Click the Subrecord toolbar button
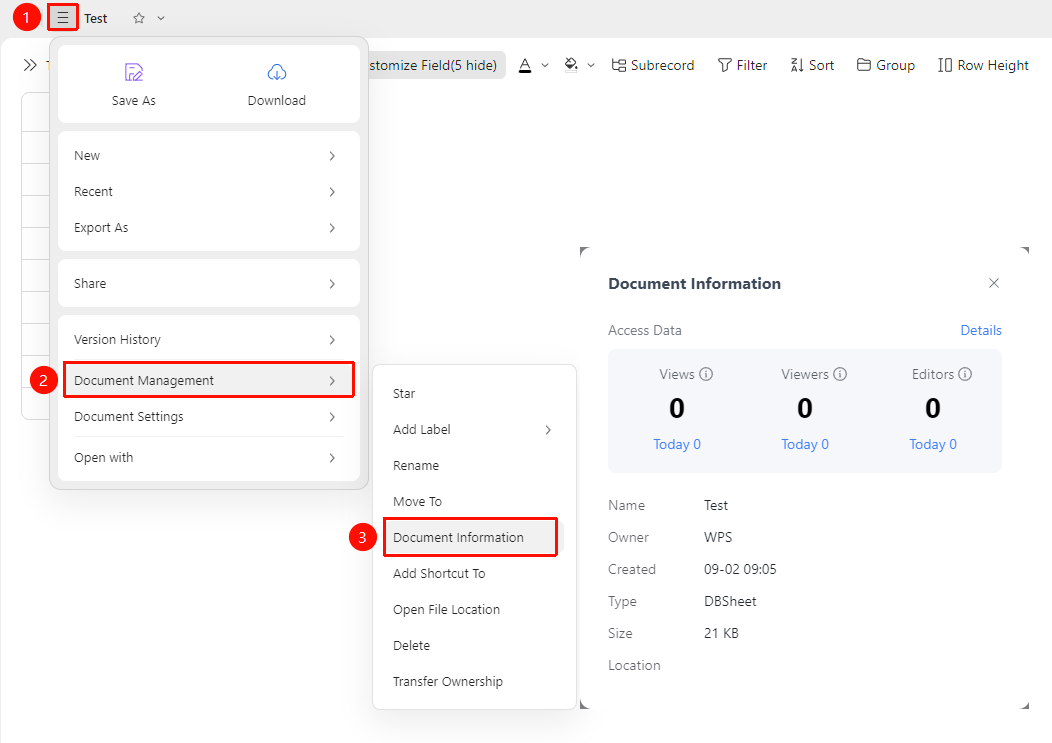This screenshot has height=743, width=1052. pos(653,65)
